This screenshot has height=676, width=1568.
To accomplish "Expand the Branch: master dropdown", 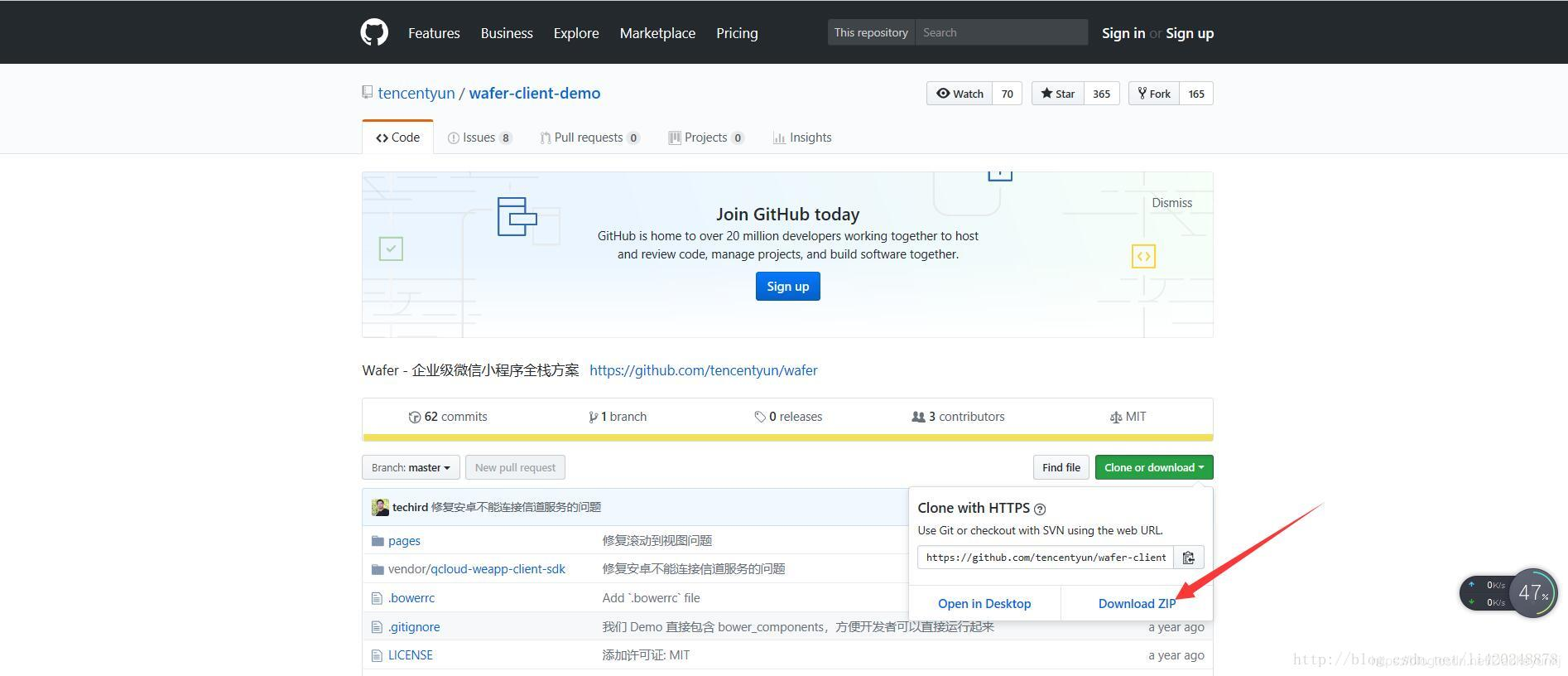I will click(x=411, y=467).
